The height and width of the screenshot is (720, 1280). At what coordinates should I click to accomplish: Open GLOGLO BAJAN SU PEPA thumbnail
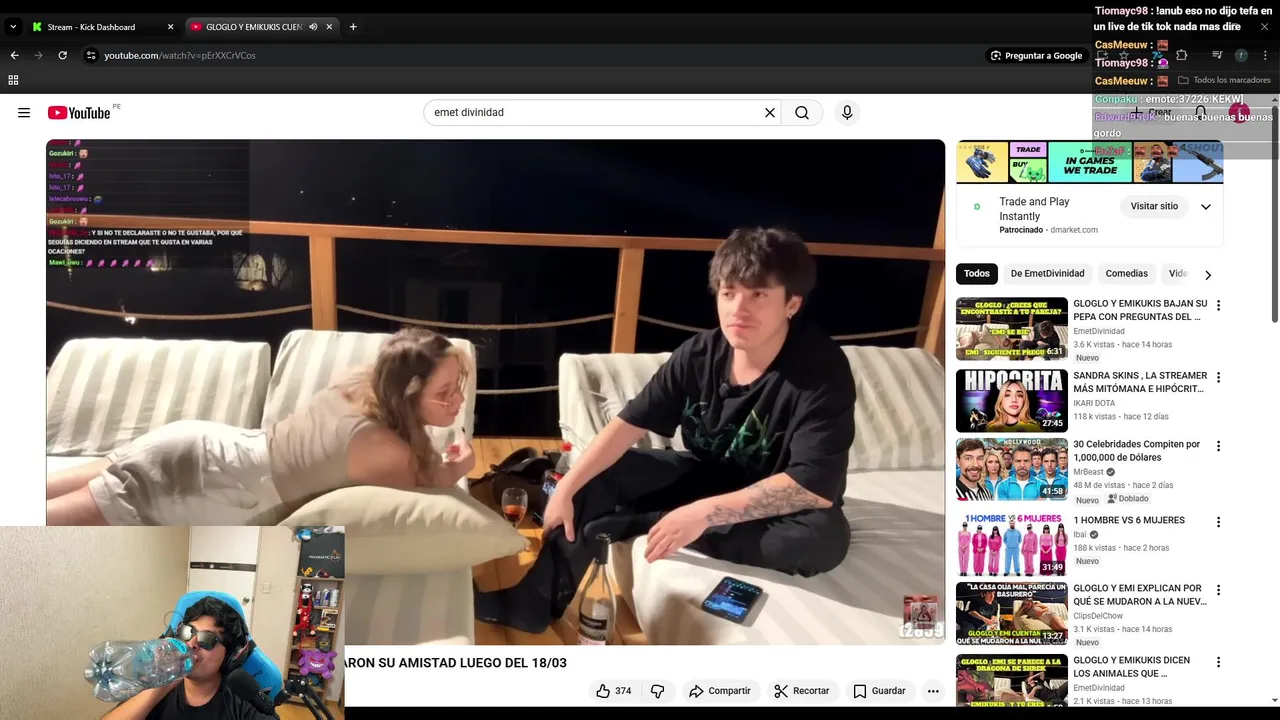1012,329
